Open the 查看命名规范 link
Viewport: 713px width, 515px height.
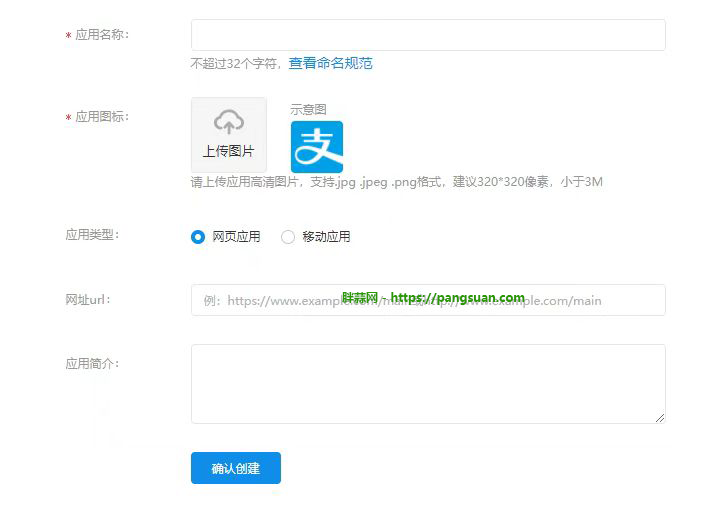330,63
